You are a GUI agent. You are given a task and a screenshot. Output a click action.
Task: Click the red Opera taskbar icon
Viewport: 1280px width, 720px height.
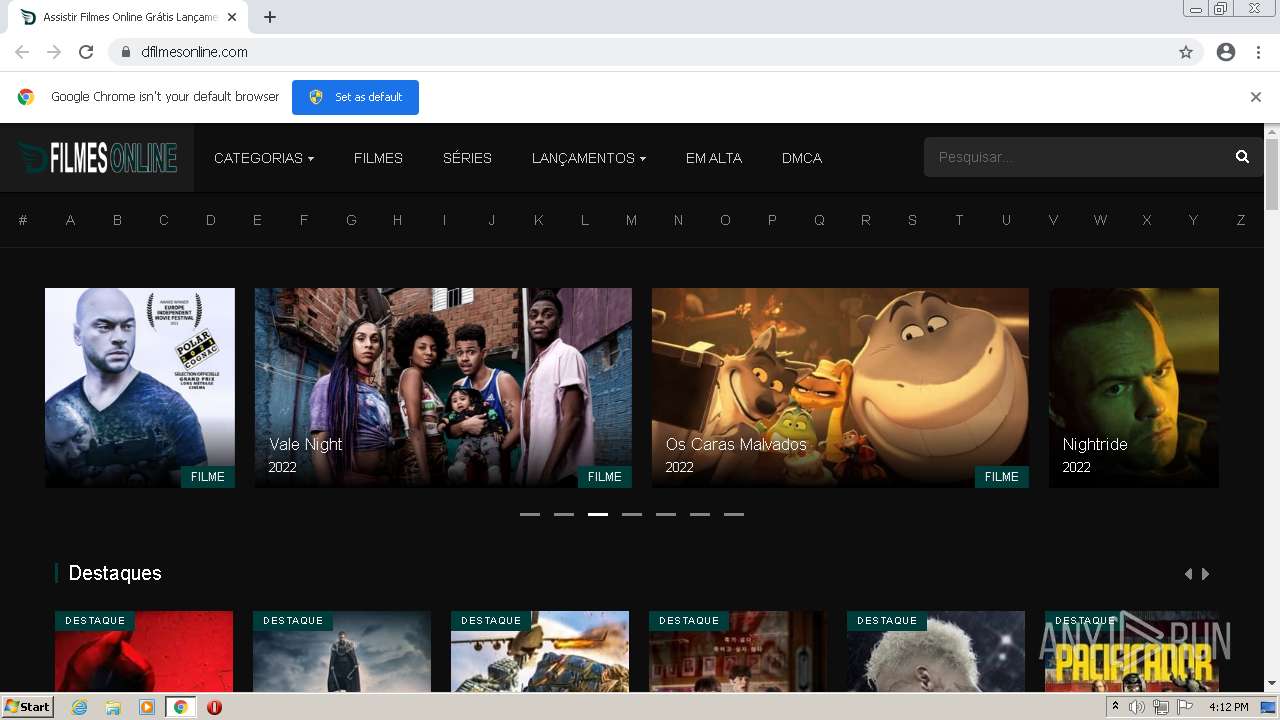214,707
